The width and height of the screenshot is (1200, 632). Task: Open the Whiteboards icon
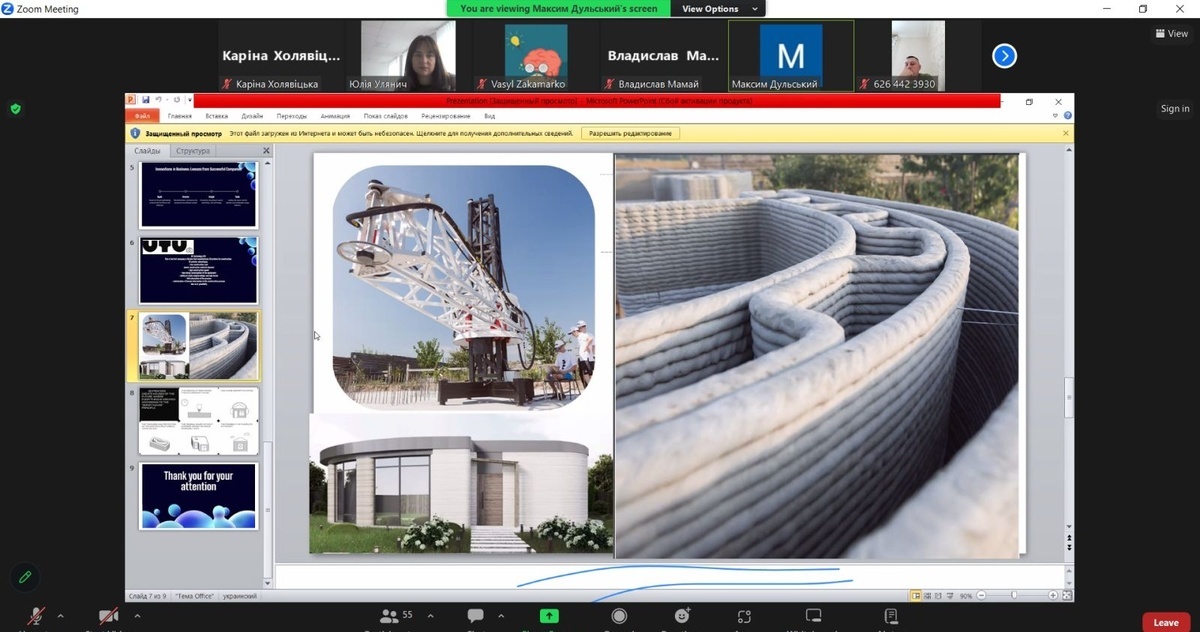813,616
